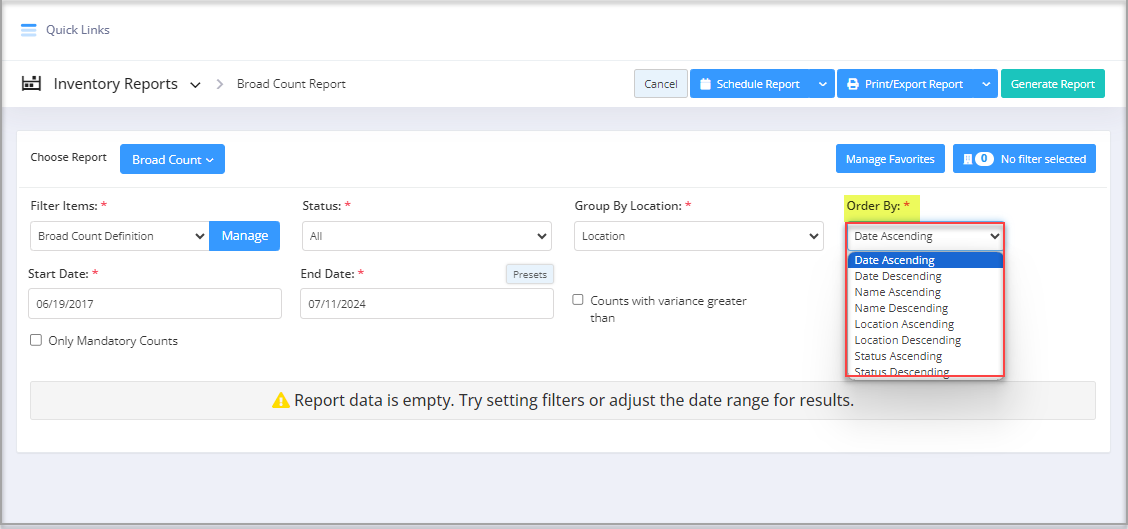The width and height of the screenshot is (1128, 529).
Task: Choose Location Ascending in Order By options
Action: click(904, 324)
